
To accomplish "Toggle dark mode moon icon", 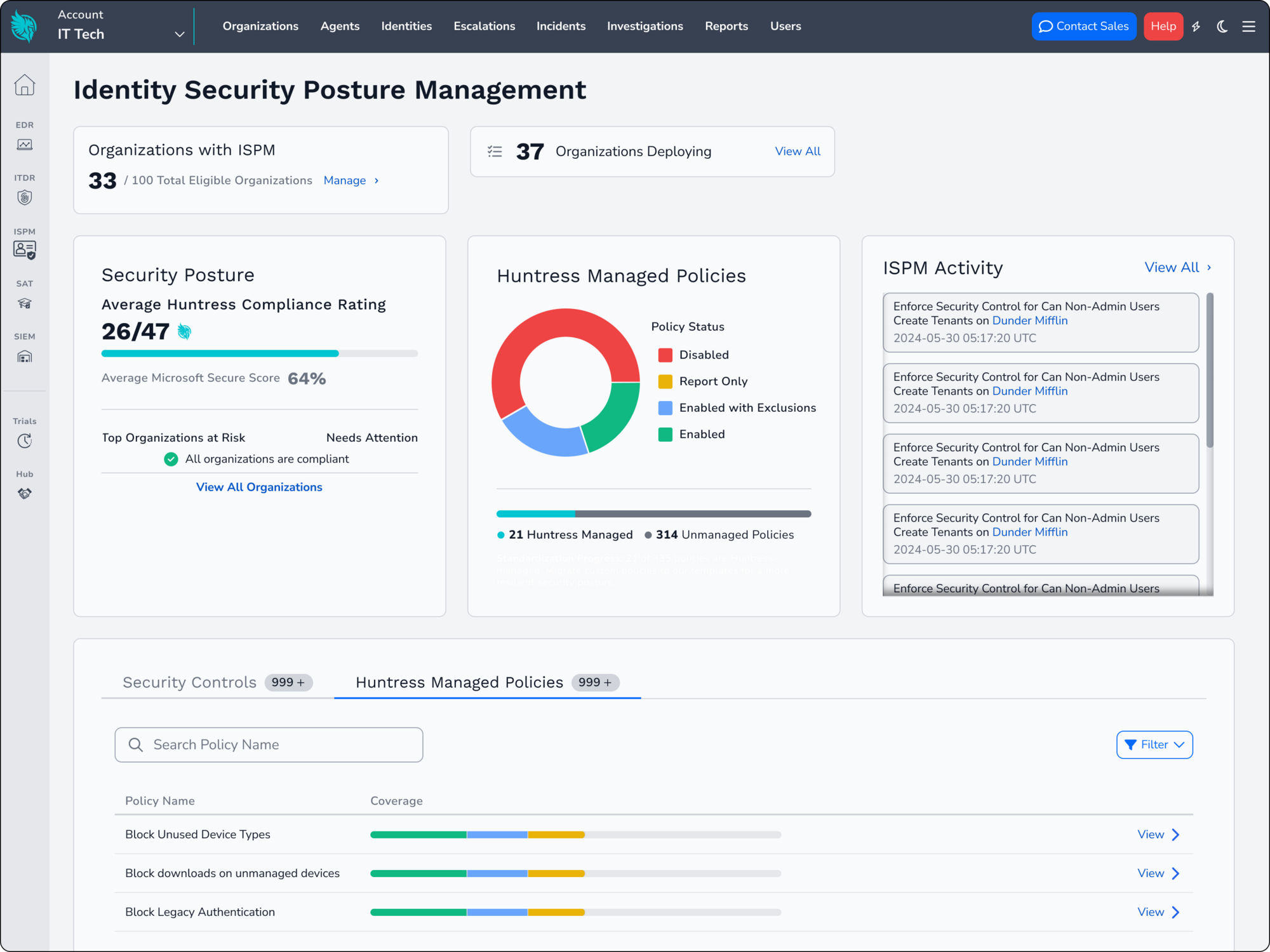I will coord(1222,27).
